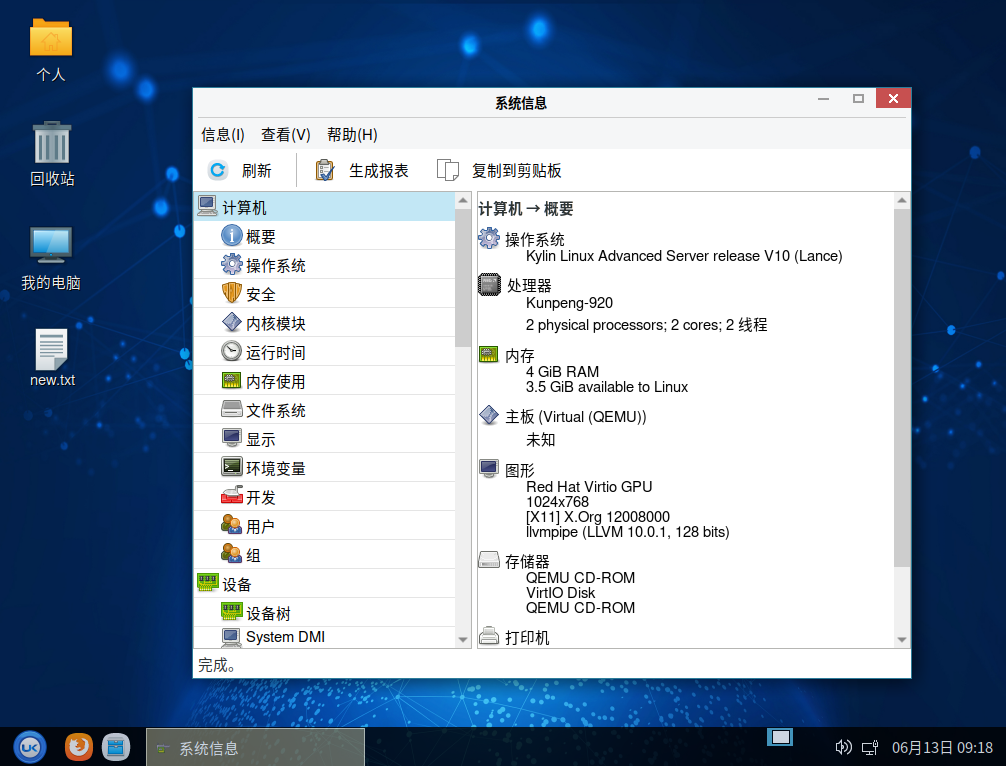Screen dimensions: 1006x766
Task: Select the 计算机 computer icon in tree
Action: [x=207, y=206]
